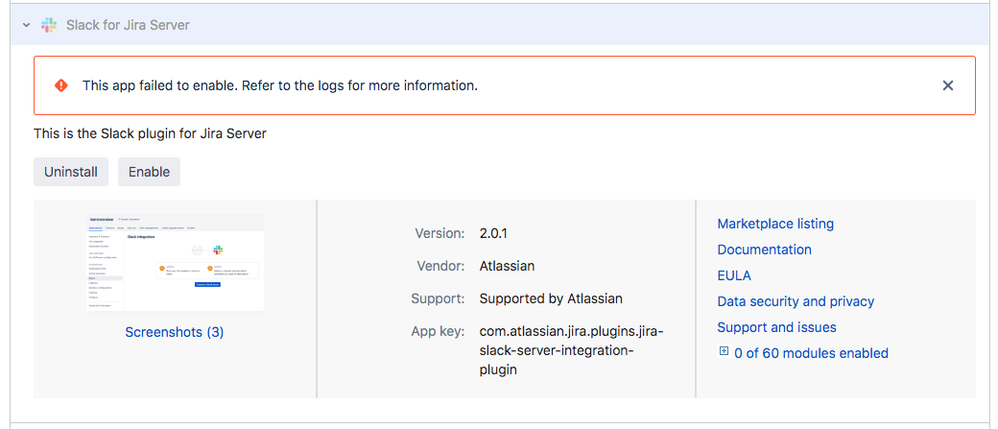
Task: Click the red error warning icon
Action: tap(61, 85)
